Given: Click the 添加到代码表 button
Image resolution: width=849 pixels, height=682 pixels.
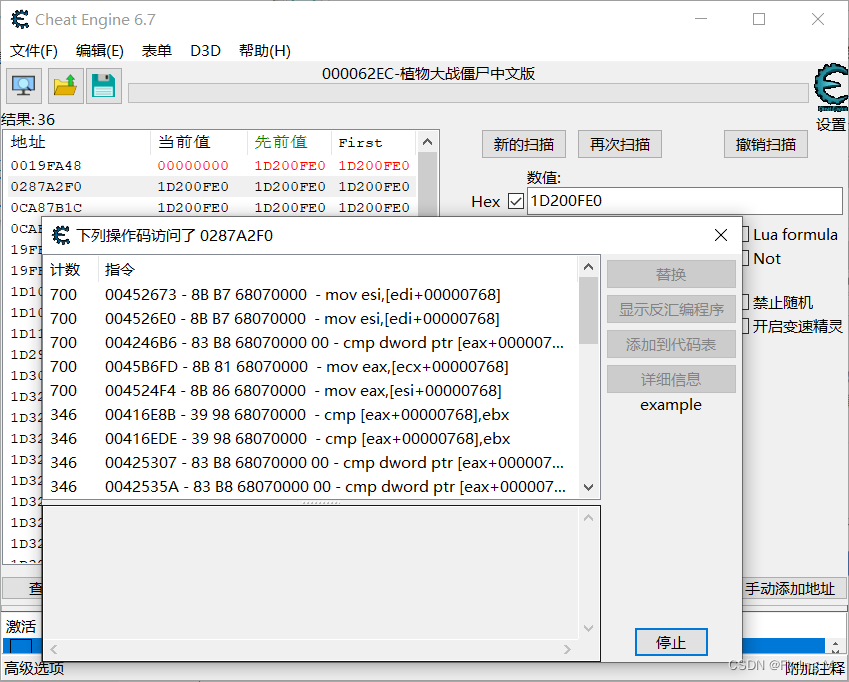Looking at the screenshot, I should click(671, 344).
